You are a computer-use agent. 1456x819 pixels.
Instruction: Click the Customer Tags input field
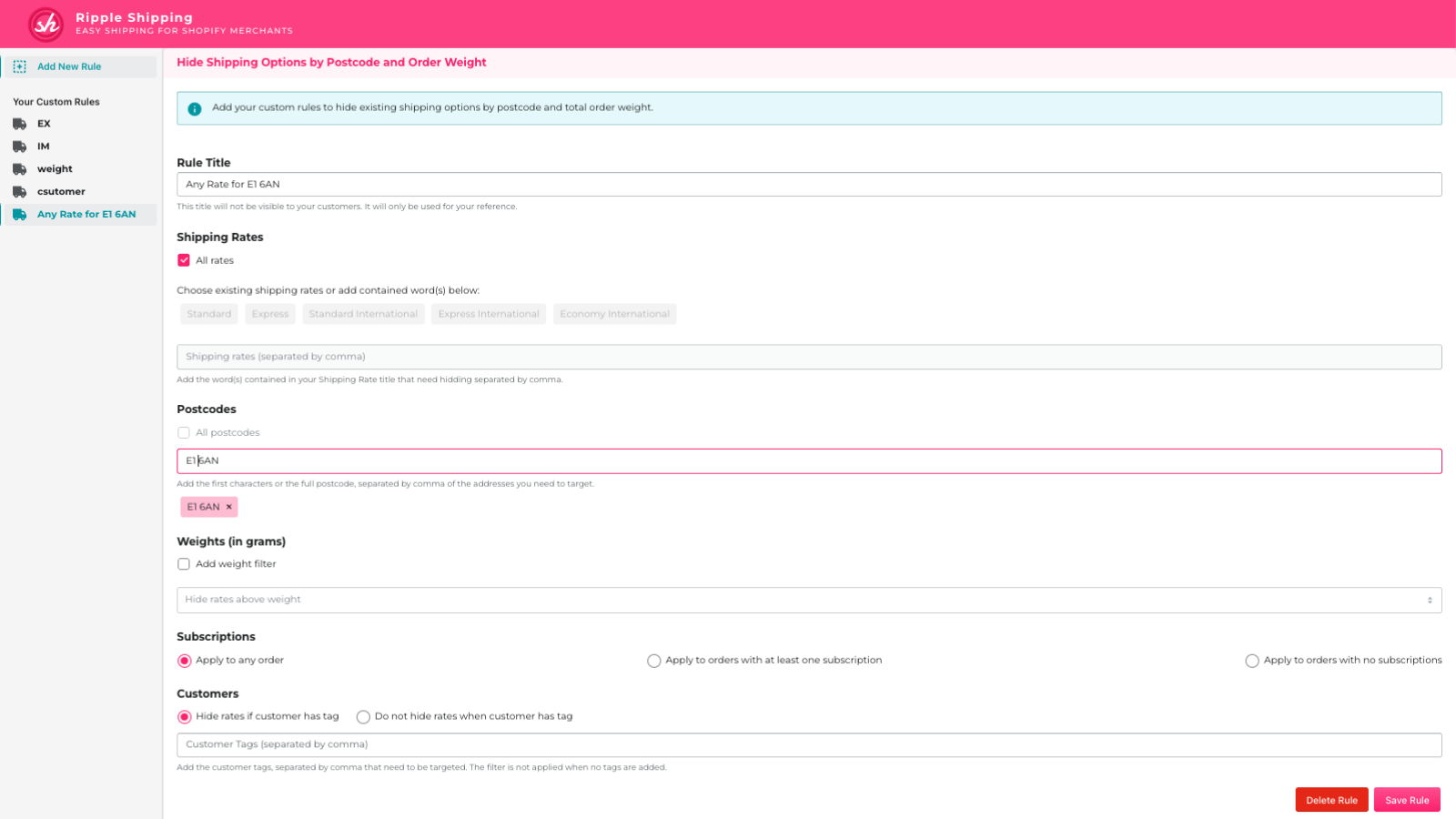point(809,744)
